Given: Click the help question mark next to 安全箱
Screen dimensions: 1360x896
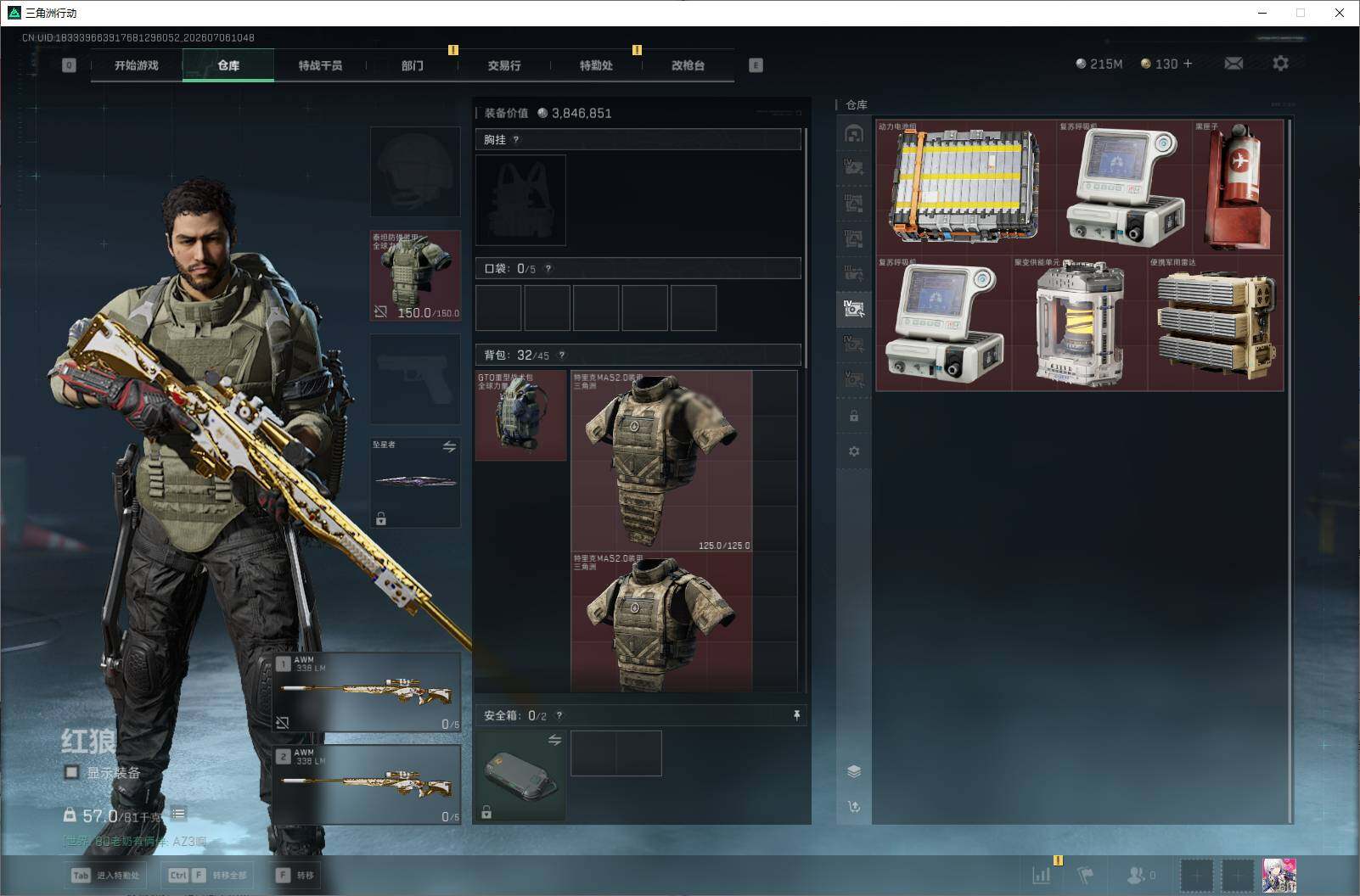Looking at the screenshot, I should 559,716.
